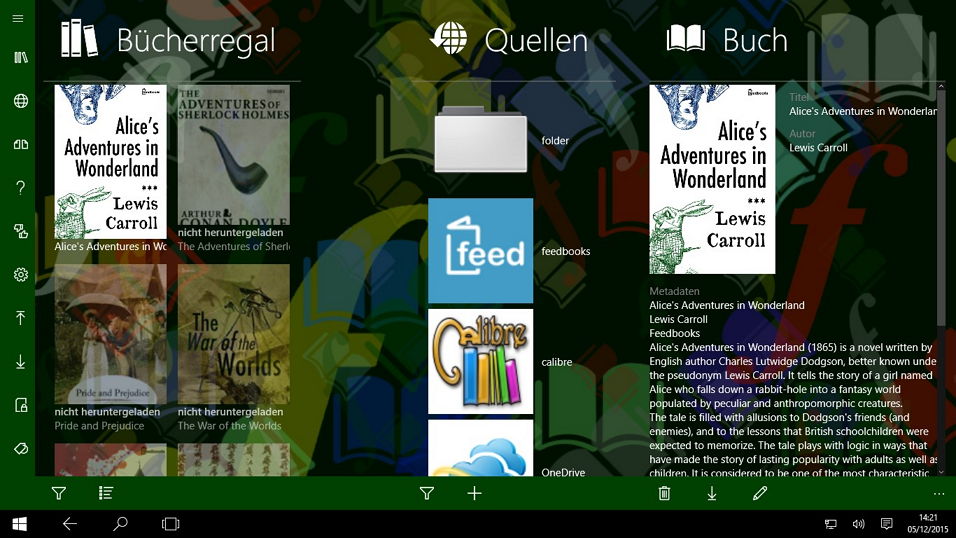Open the bookshelf icon in the sidebar
The image size is (956, 538).
(20, 57)
